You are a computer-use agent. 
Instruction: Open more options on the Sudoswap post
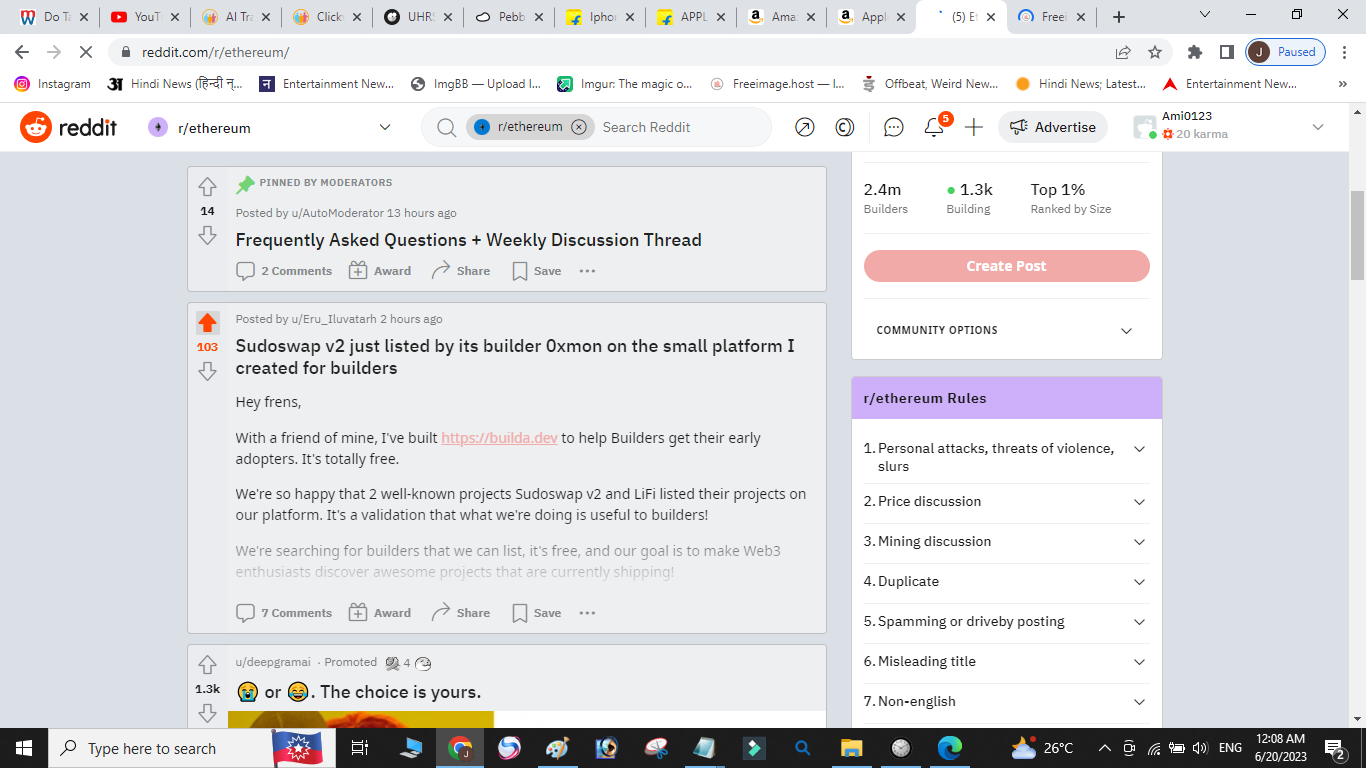coord(587,613)
